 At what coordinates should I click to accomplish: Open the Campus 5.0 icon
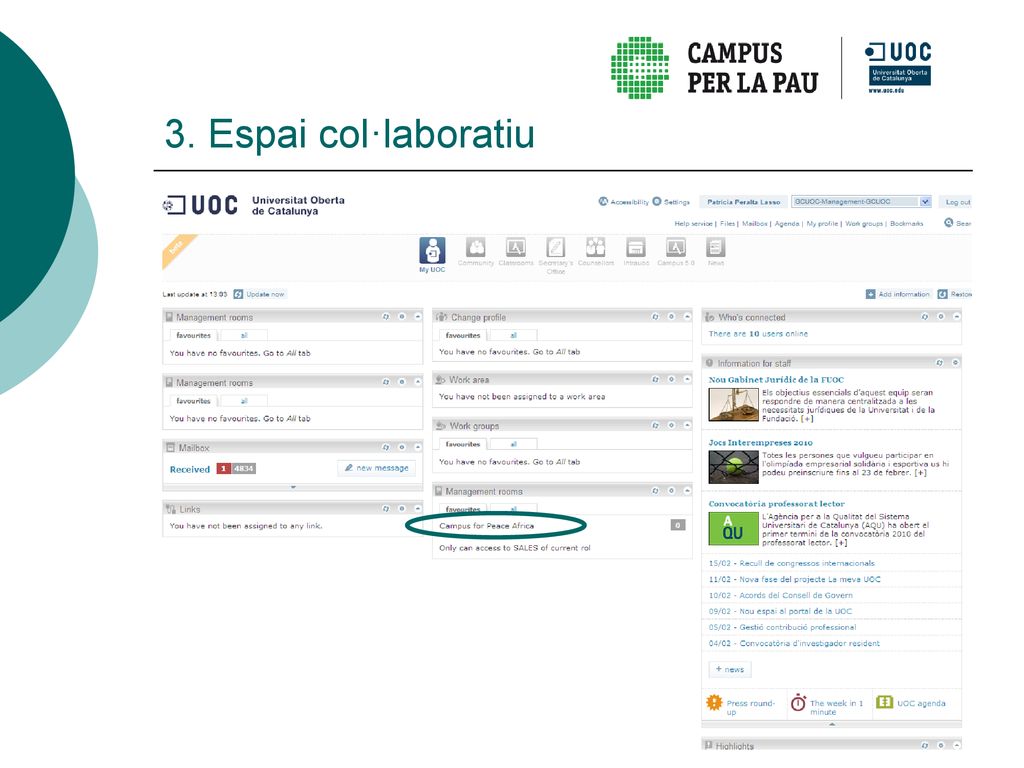pos(675,248)
